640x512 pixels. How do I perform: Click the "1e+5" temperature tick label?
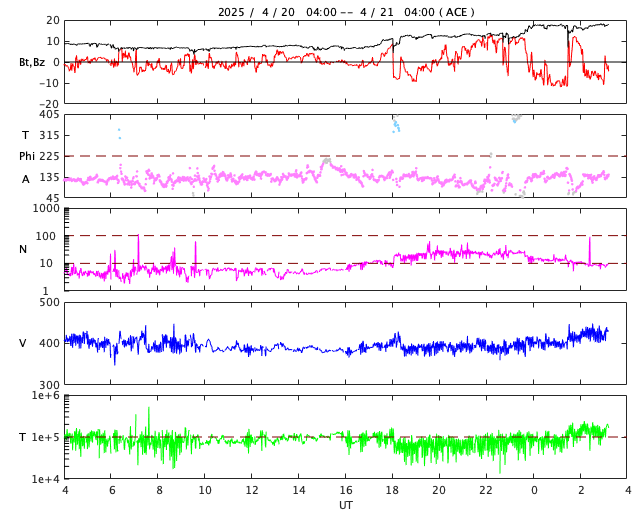coord(46,437)
